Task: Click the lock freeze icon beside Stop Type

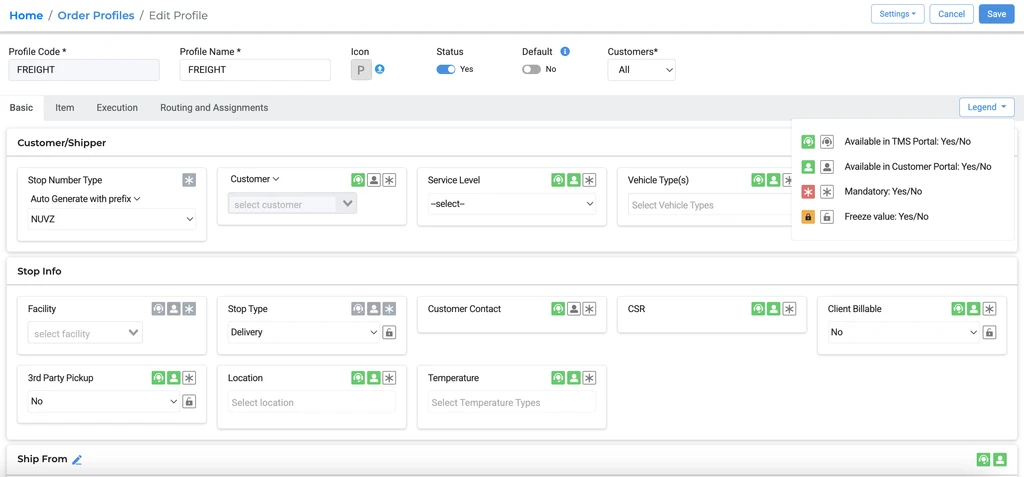Action: [389, 333]
